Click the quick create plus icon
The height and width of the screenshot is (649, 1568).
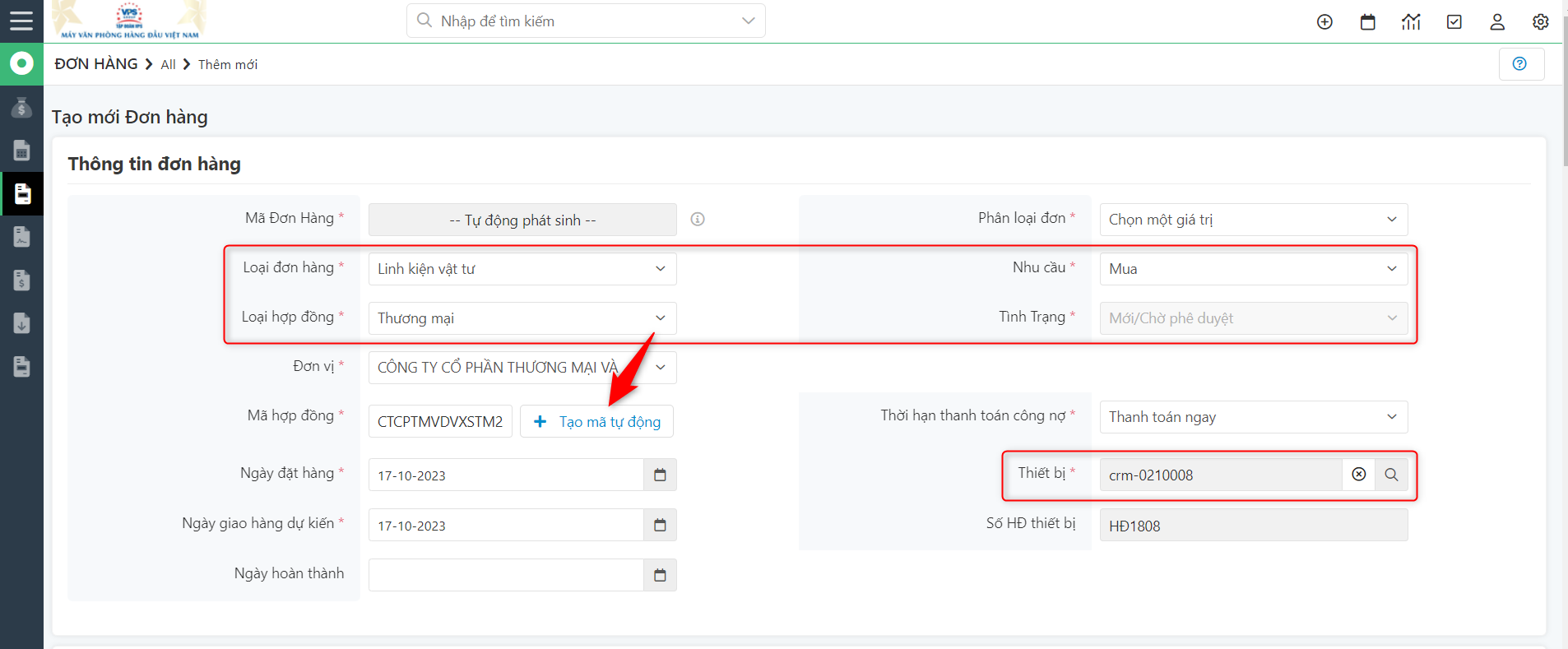1324,22
